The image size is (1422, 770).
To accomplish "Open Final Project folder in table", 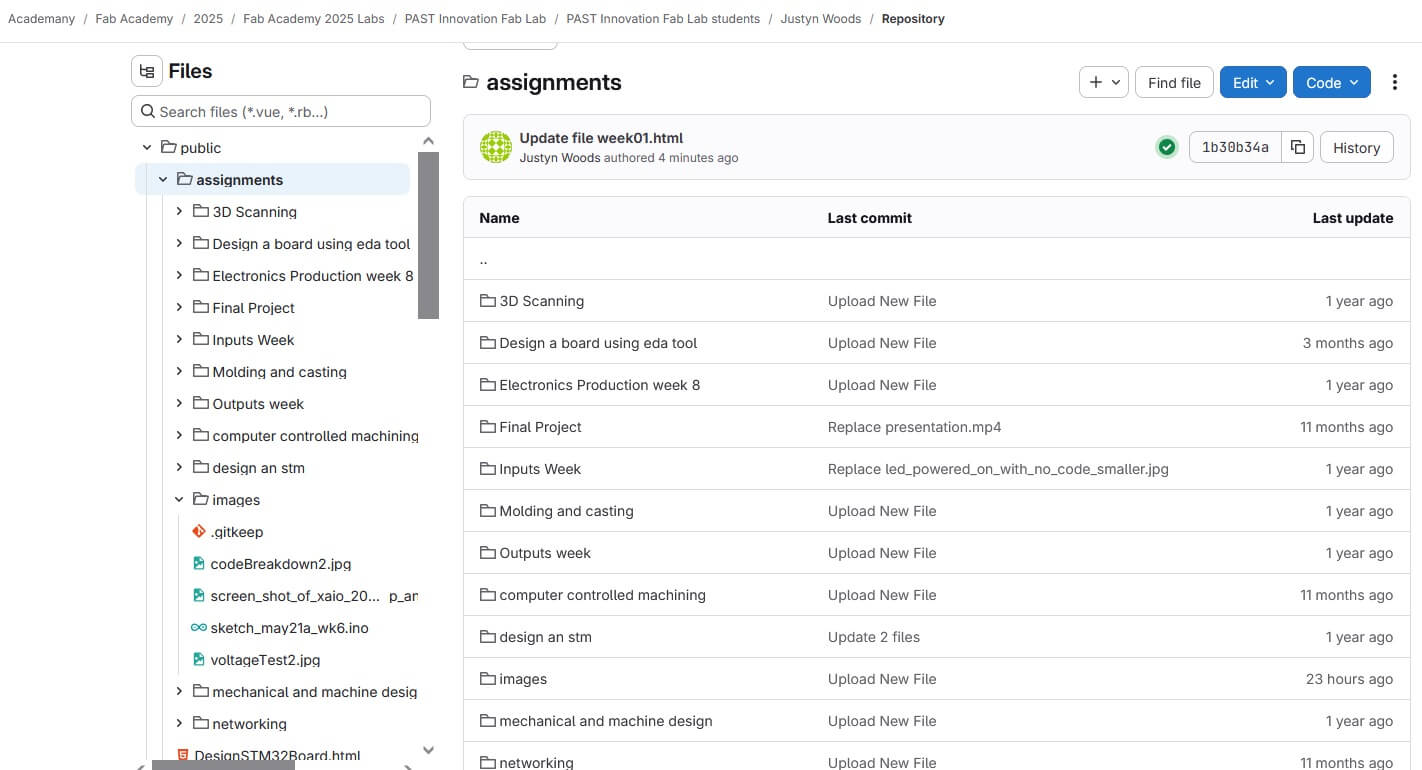I will tap(540, 427).
